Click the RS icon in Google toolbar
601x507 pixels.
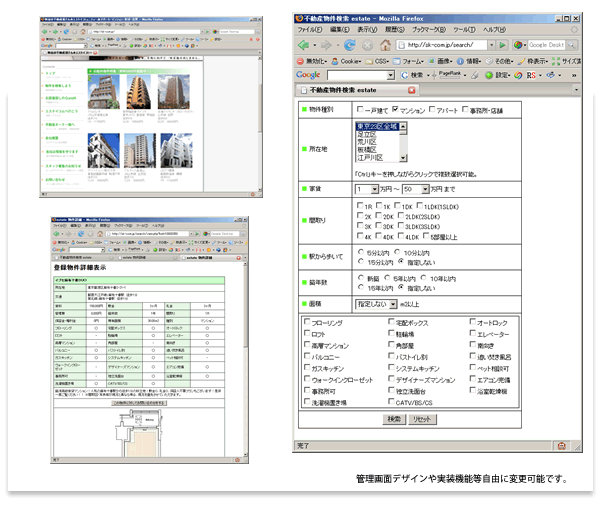click(531, 75)
